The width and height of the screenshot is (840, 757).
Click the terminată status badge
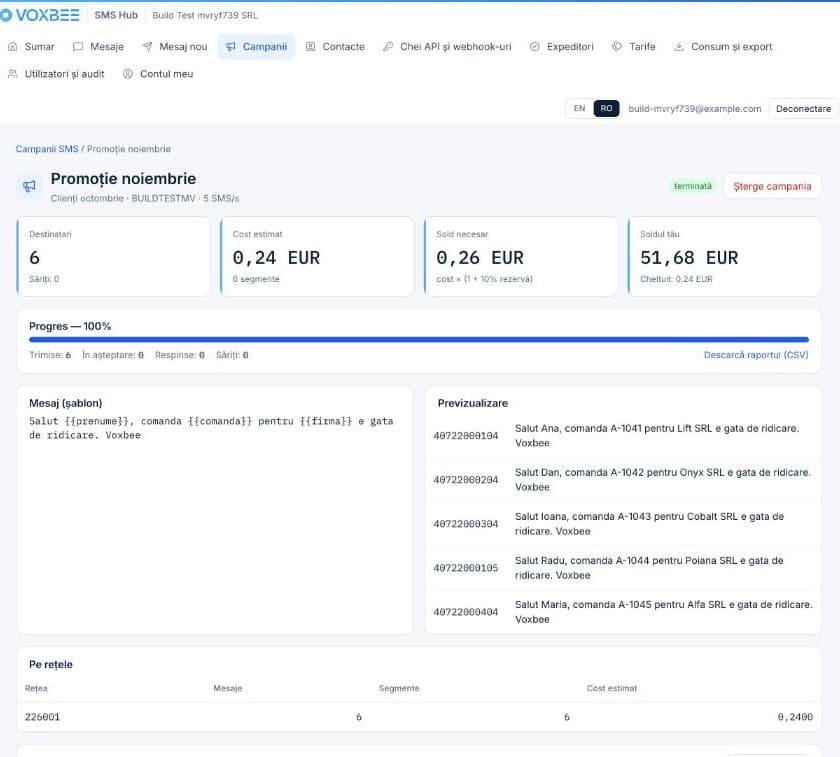tap(693, 186)
